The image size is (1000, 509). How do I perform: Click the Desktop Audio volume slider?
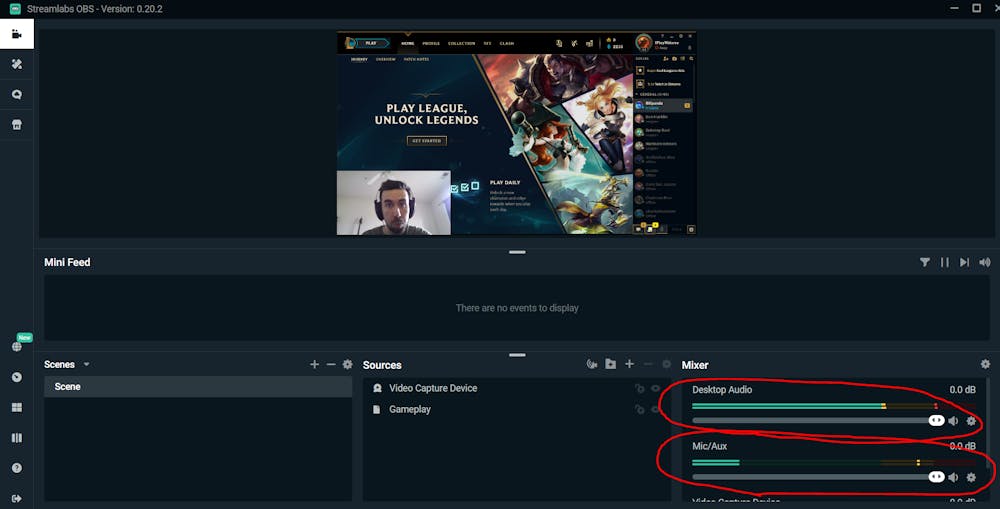tap(818, 421)
